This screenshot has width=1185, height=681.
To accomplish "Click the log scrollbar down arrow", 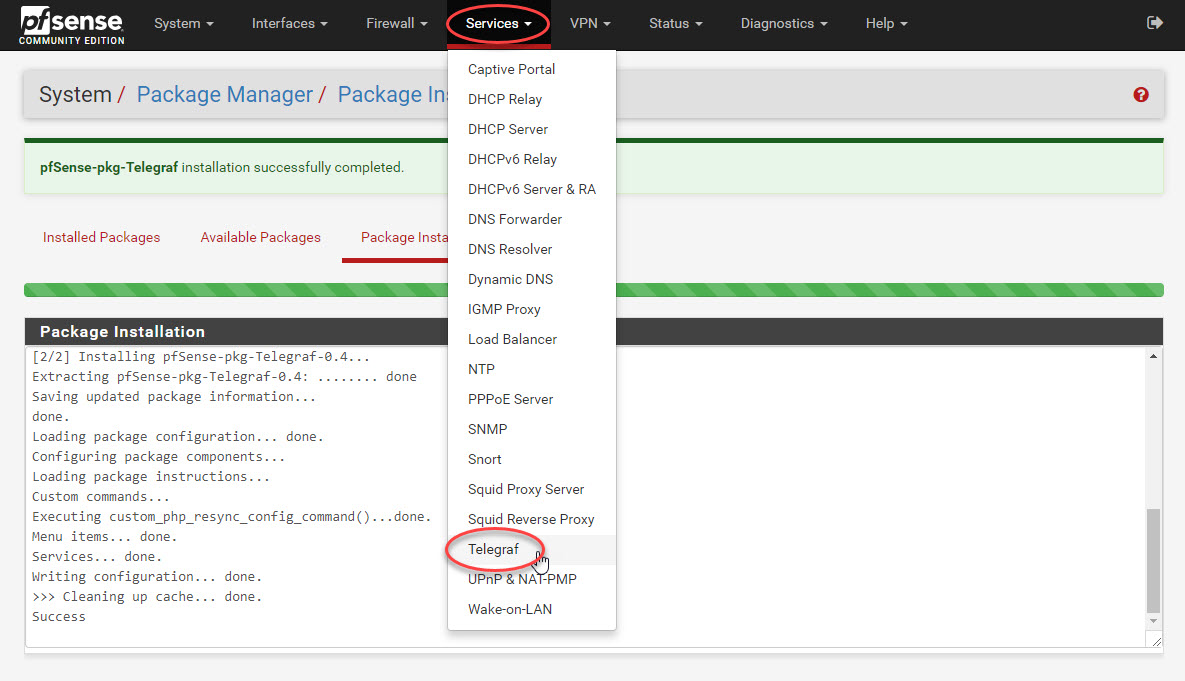I will coord(1153,621).
